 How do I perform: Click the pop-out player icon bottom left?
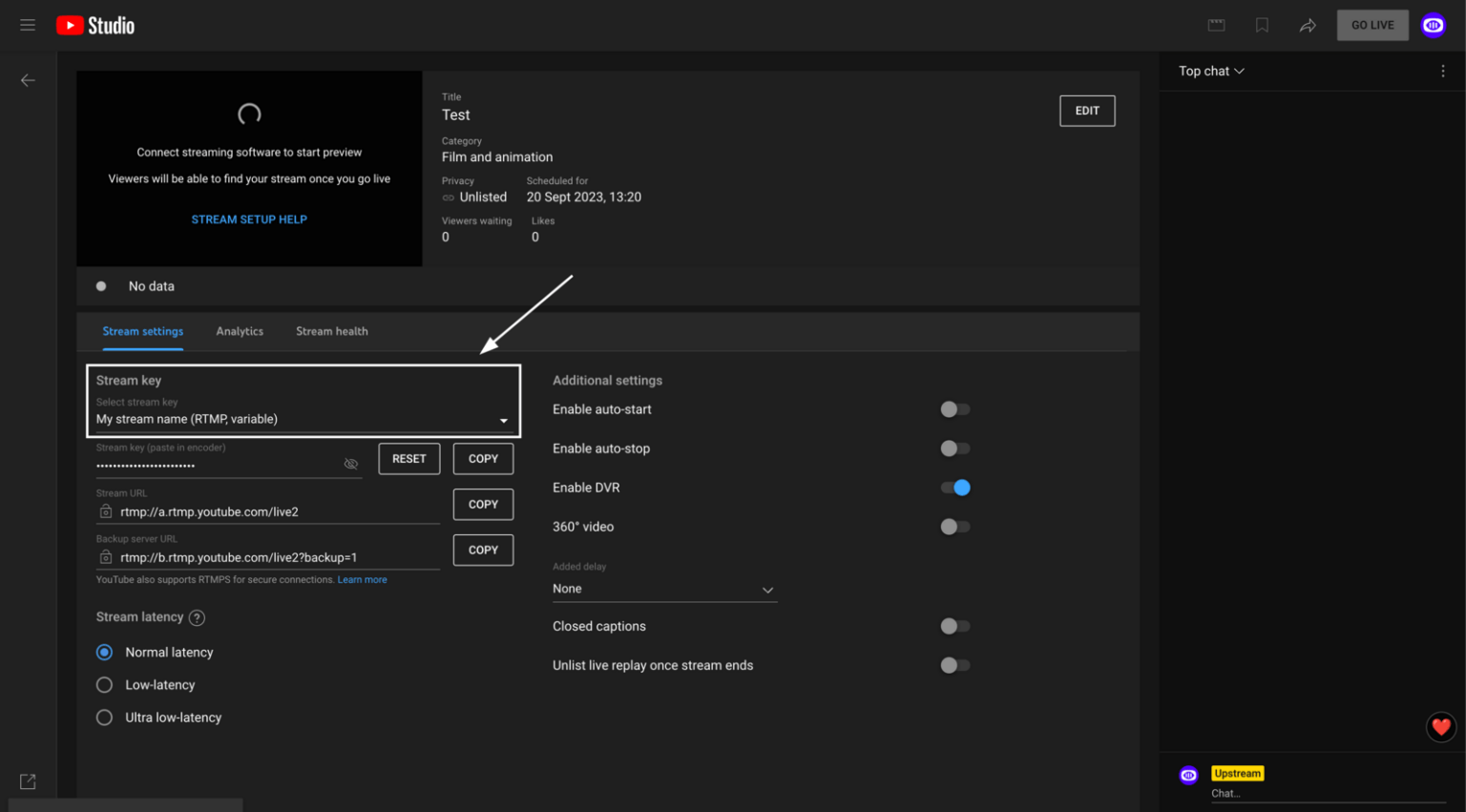(x=28, y=781)
